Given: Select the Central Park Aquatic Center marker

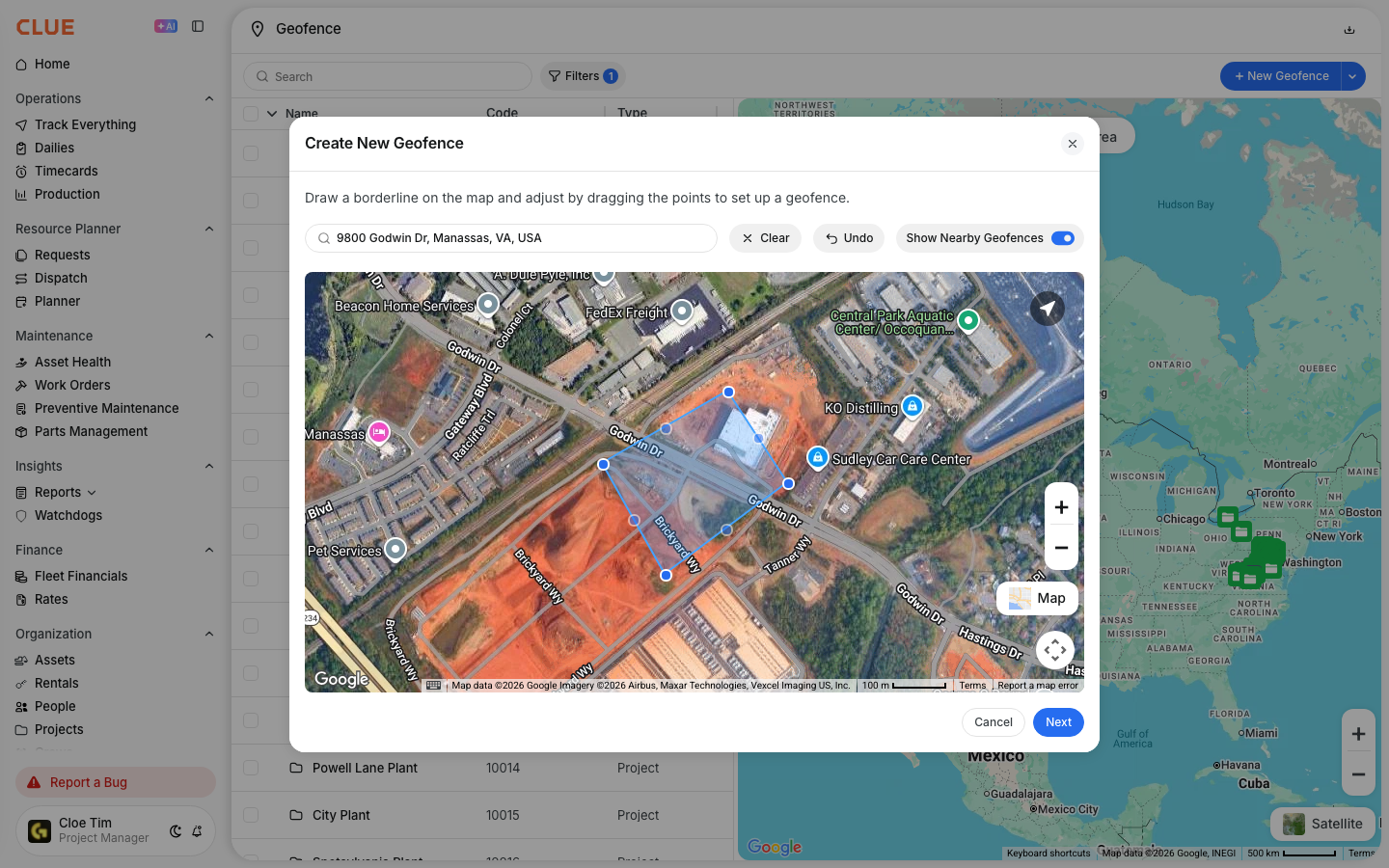Looking at the screenshot, I should click(967, 320).
